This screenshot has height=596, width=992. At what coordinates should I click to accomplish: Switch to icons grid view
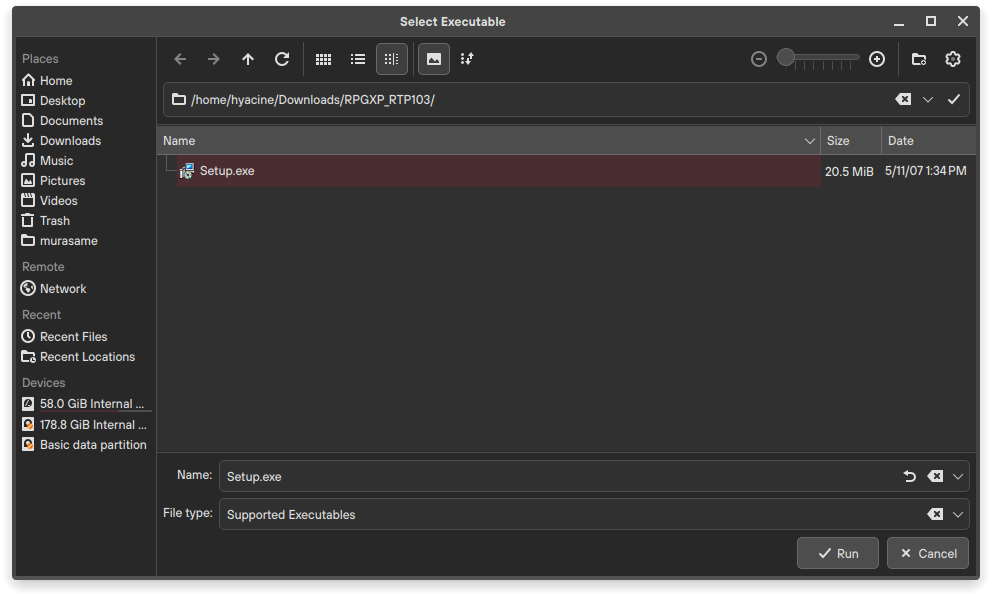[323, 59]
